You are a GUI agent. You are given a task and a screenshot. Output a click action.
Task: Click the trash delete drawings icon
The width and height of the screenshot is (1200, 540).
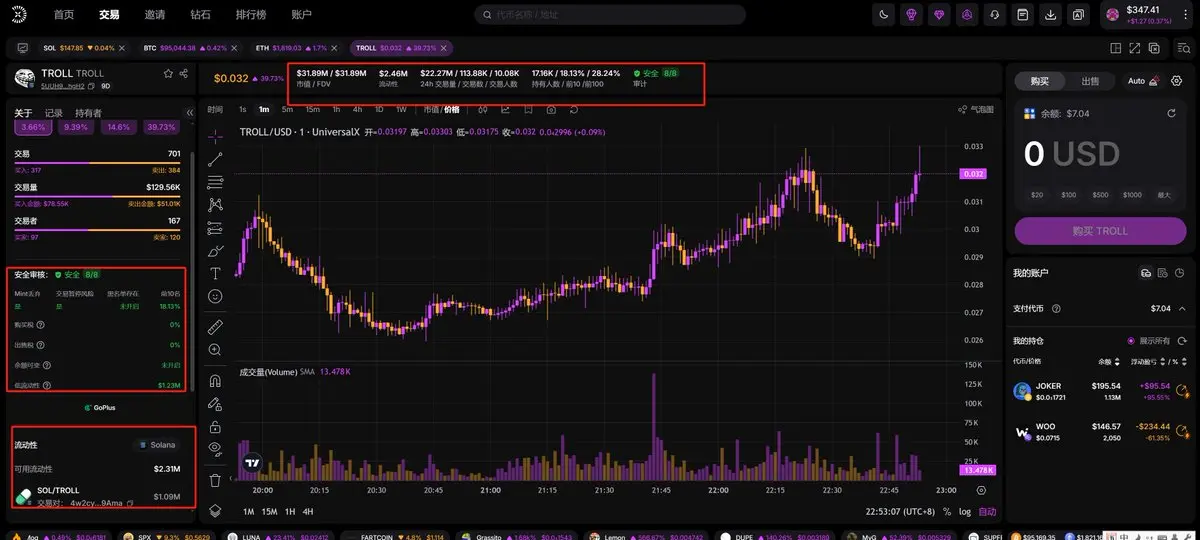(x=215, y=480)
